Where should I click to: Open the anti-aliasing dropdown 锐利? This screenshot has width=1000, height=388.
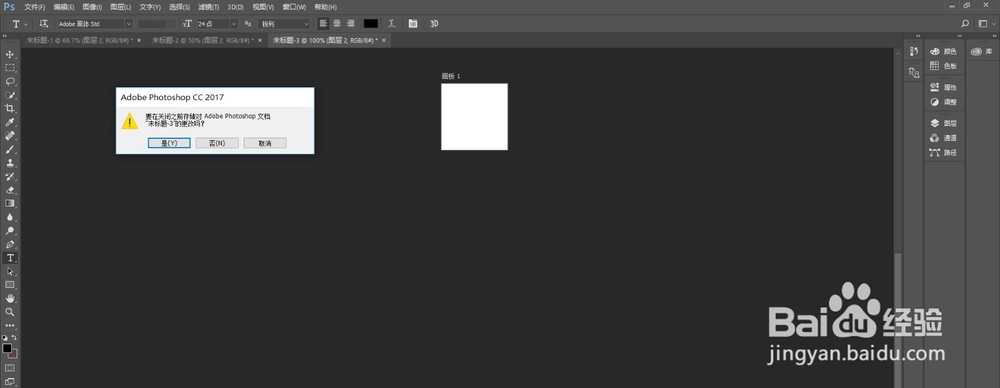284,24
